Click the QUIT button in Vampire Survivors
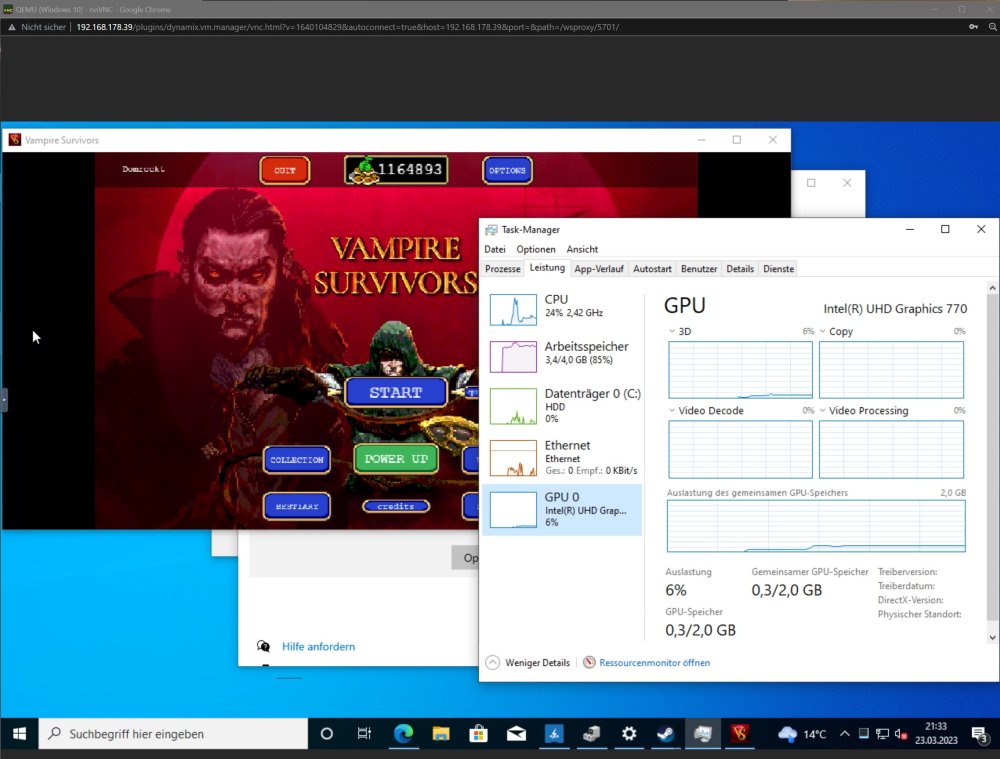 pyautogui.click(x=284, y=170)
